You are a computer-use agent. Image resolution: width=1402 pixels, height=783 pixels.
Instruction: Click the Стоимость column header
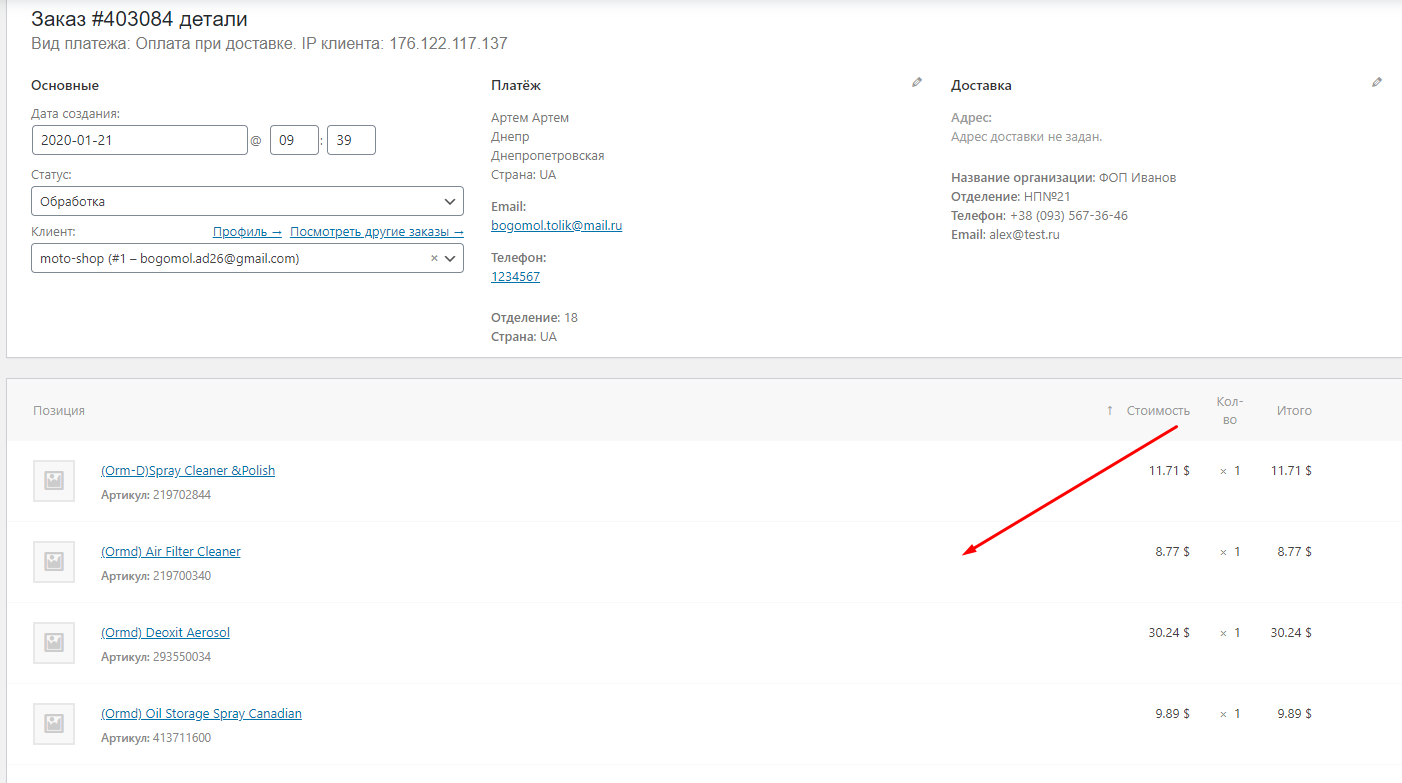[x=1158, y=410]
